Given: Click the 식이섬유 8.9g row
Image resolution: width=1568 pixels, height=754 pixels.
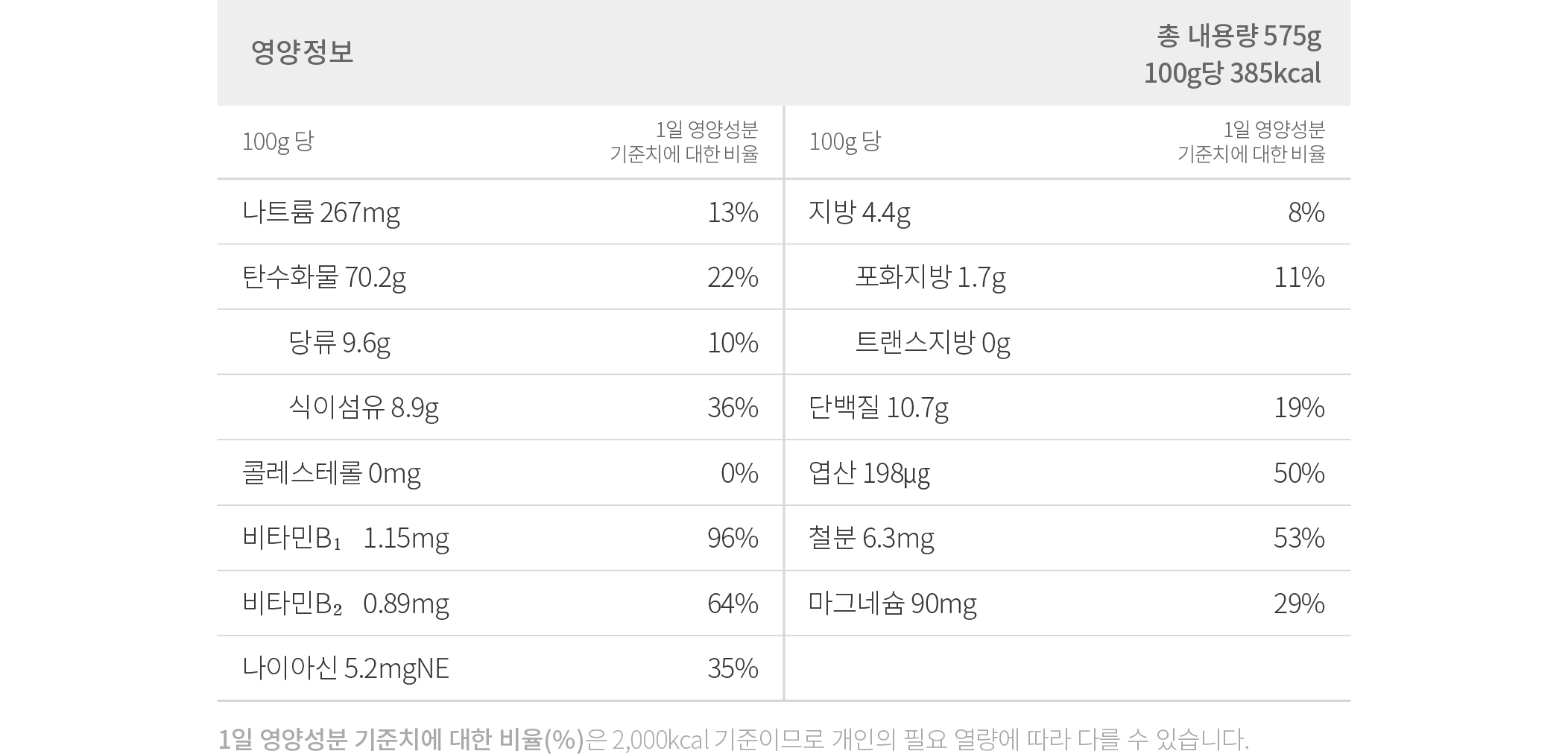Looking at the screenshot, I should [x=500, y=408].
